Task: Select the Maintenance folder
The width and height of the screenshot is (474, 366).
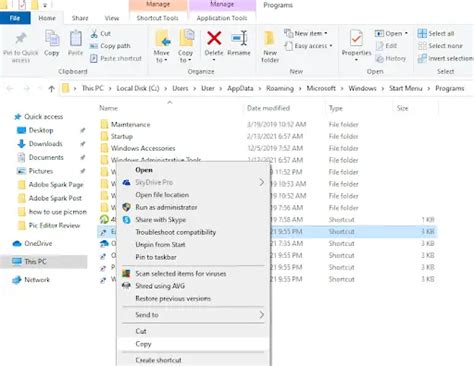Action: pyautogui.click(x=130, y=124)
